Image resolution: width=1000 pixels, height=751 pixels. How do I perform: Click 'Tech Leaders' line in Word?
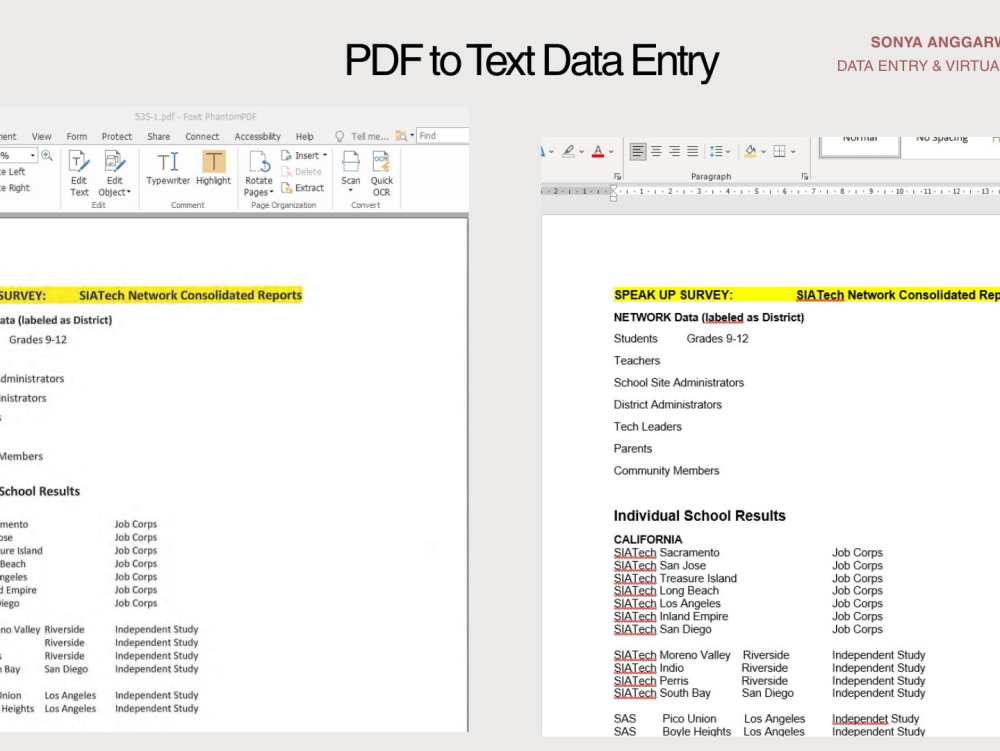coord(647,427)
